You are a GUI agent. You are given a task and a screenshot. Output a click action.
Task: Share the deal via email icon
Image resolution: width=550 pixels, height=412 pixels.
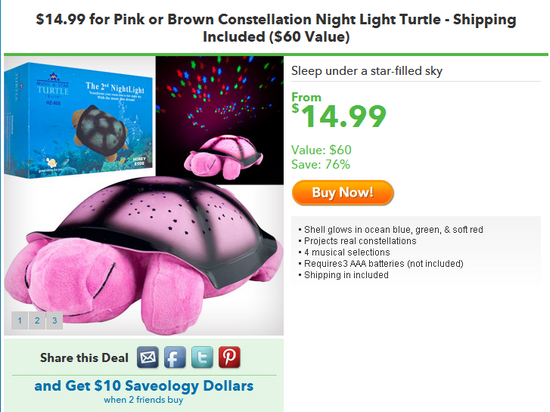(x=147, y=357)
